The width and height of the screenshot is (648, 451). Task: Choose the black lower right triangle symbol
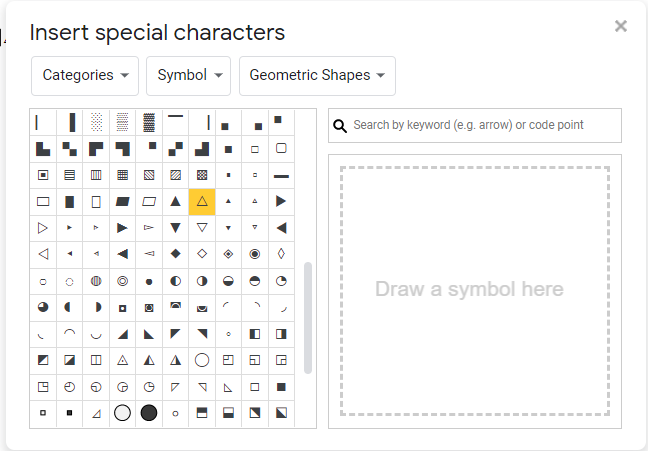click(x=122, y=334)
